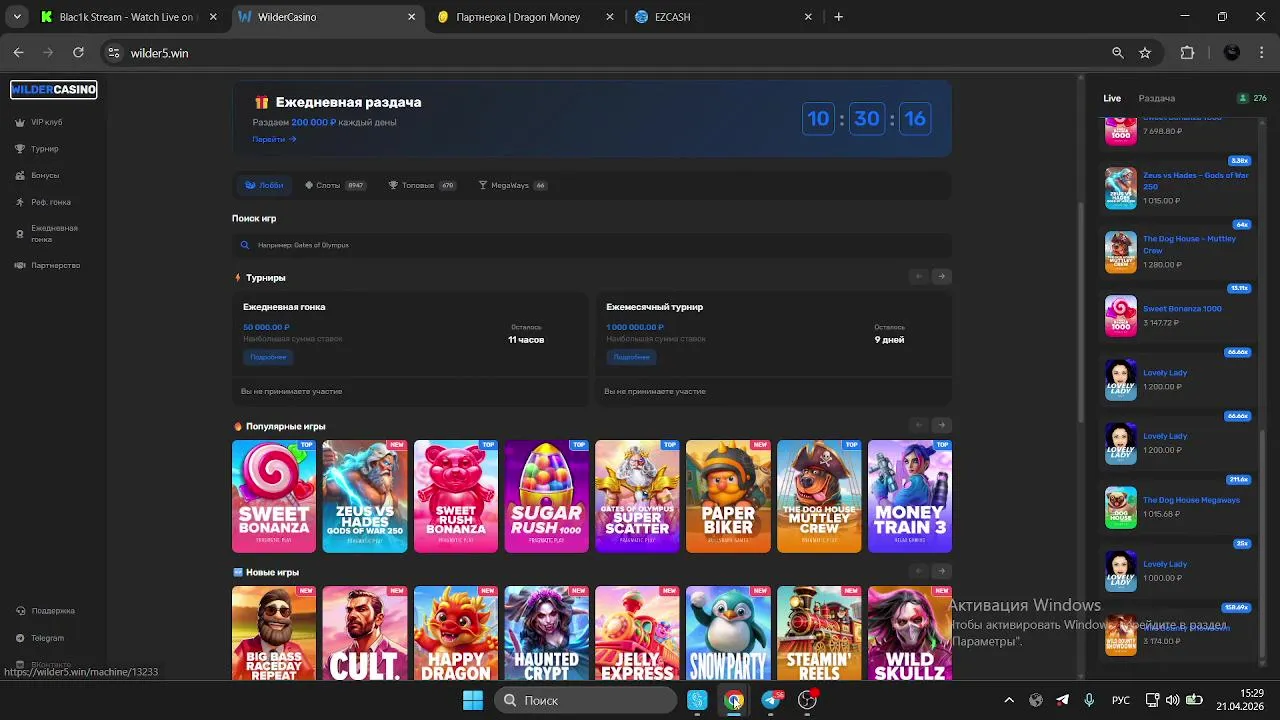
Task: Open the browser zoom magnifier icon
Action: tap(1118, 53)
